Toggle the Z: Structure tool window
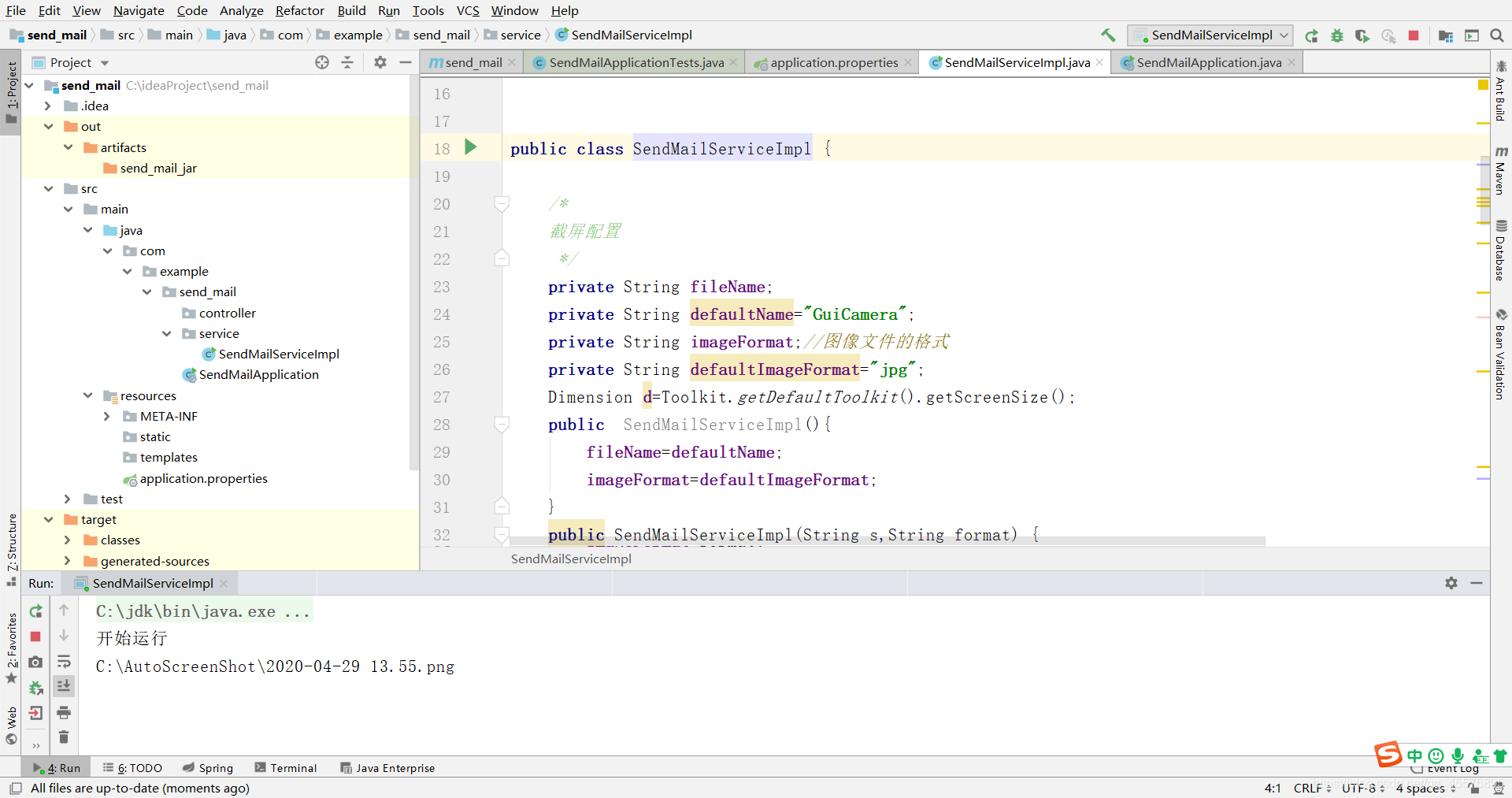Image resolution: width=1512 pixels, height=798 pixels. point(11,549)
